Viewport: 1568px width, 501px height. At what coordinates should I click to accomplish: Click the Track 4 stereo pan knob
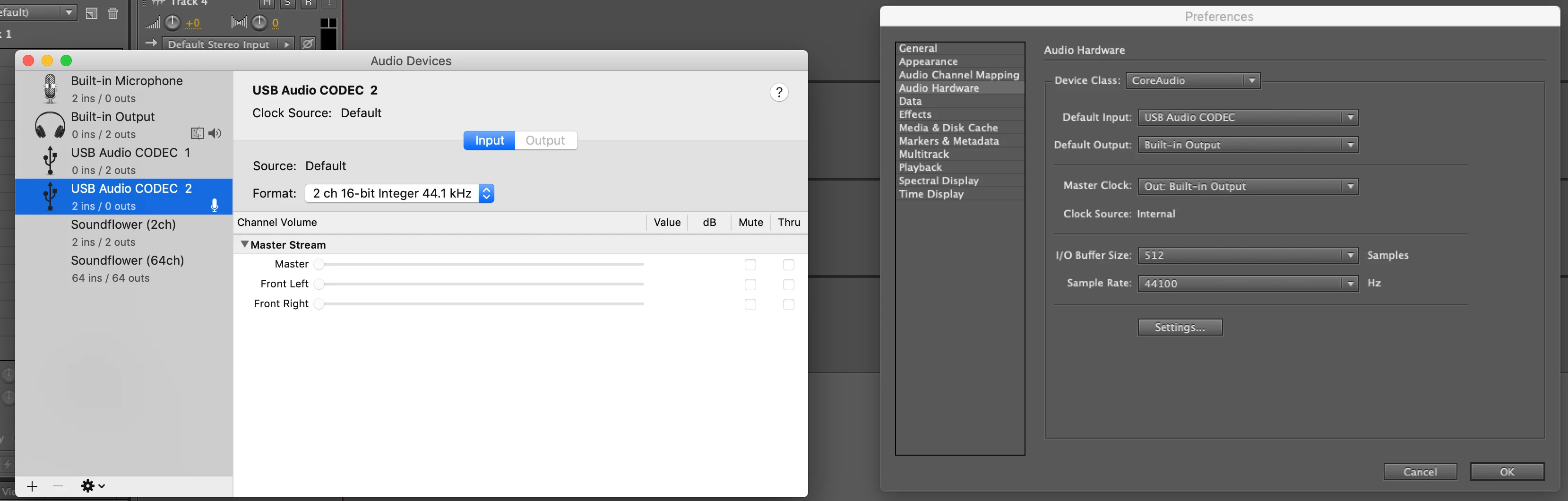click(x=259, y=23)
